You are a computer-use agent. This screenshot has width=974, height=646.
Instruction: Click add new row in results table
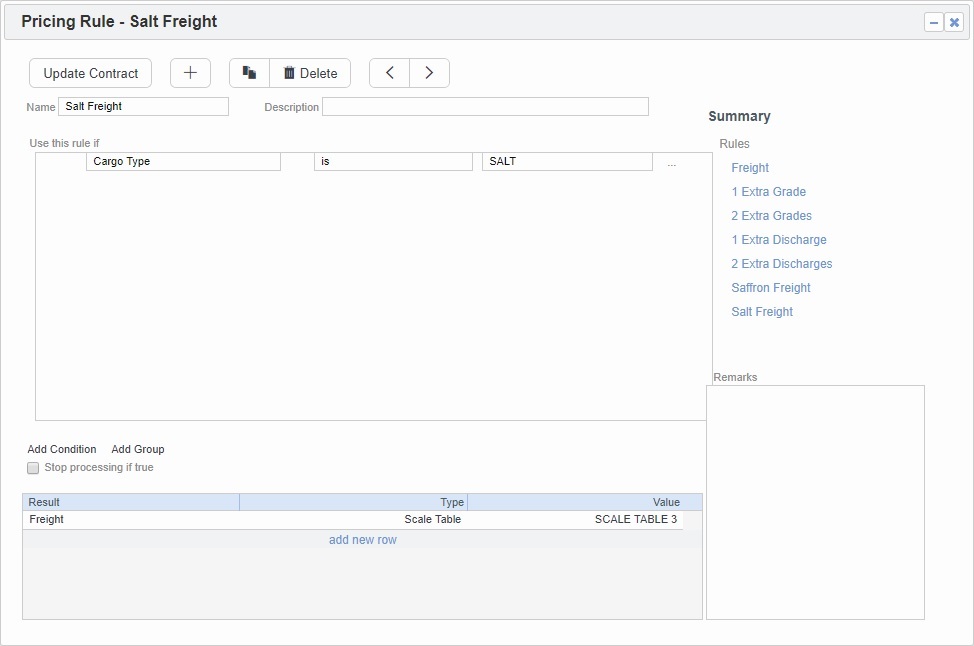363,540
